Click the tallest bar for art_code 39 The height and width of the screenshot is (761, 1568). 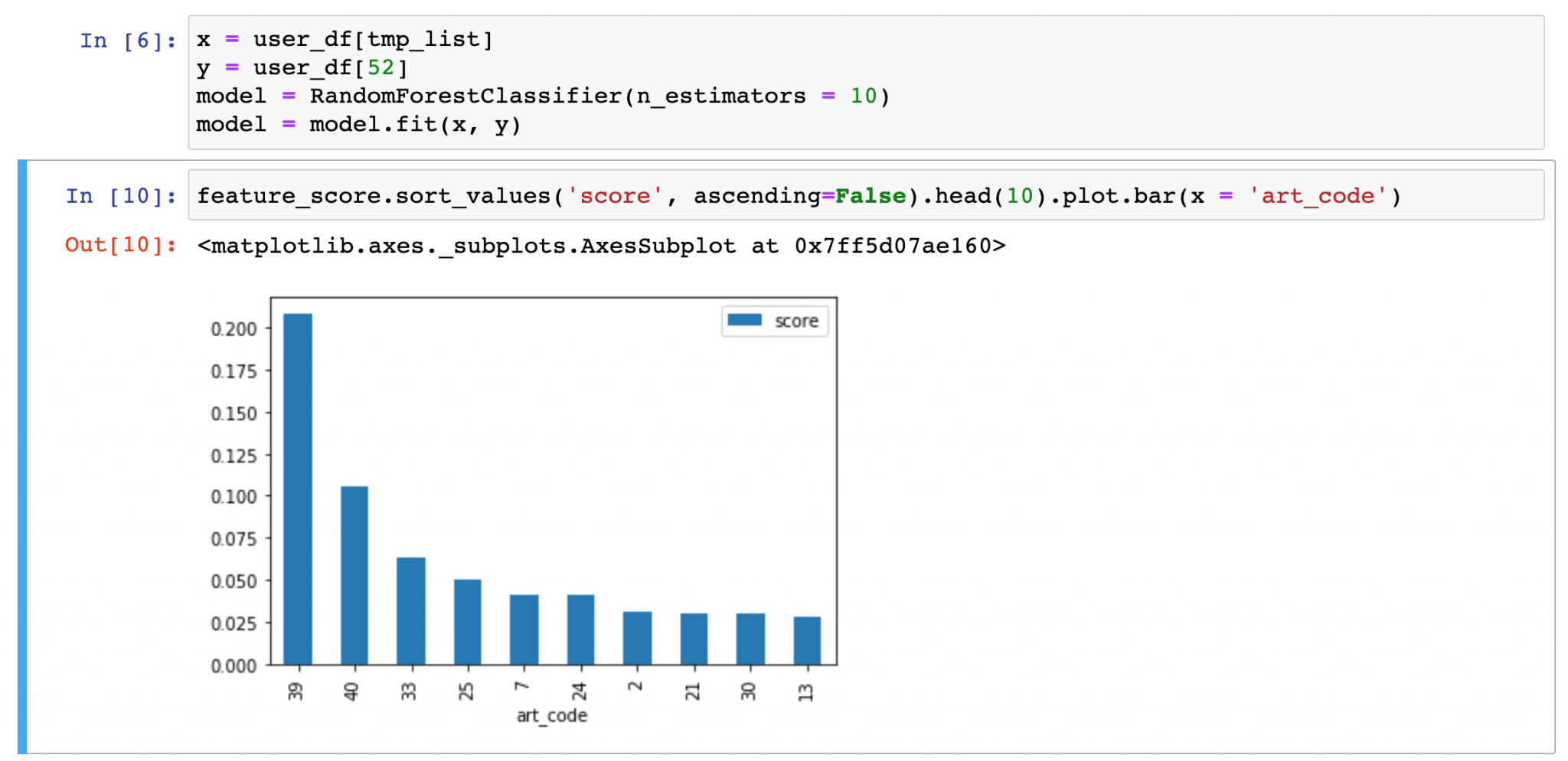click(298, 488)
